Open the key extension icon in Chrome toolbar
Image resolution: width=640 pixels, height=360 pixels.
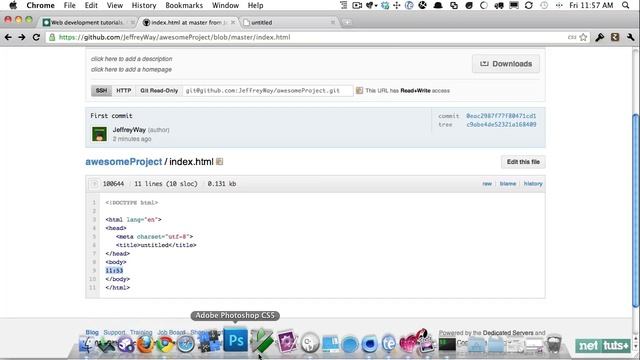click(600, 37)
